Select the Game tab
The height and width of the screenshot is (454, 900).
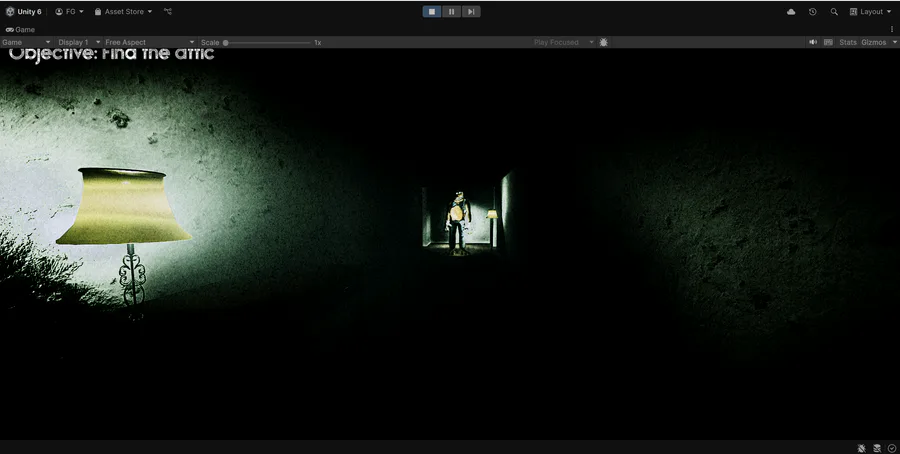[x=21, y=29]
